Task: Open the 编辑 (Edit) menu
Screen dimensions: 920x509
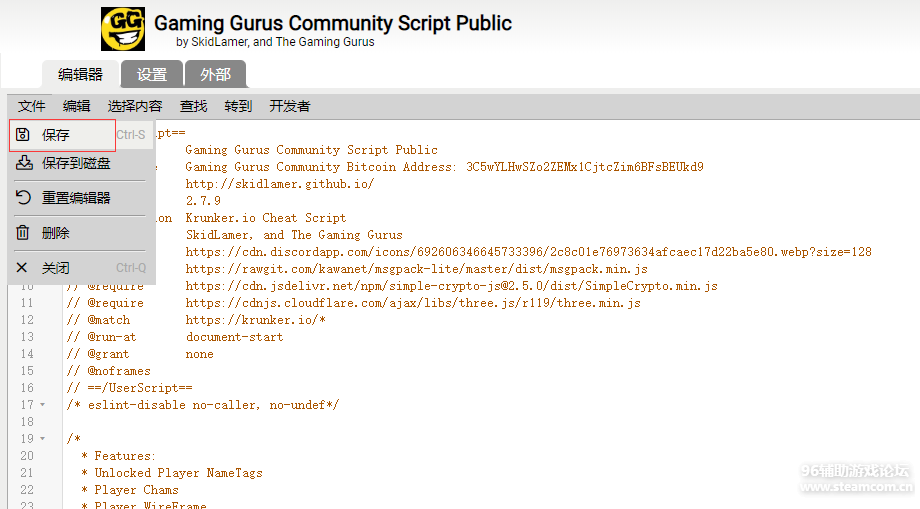Action: tap(77, 106)
